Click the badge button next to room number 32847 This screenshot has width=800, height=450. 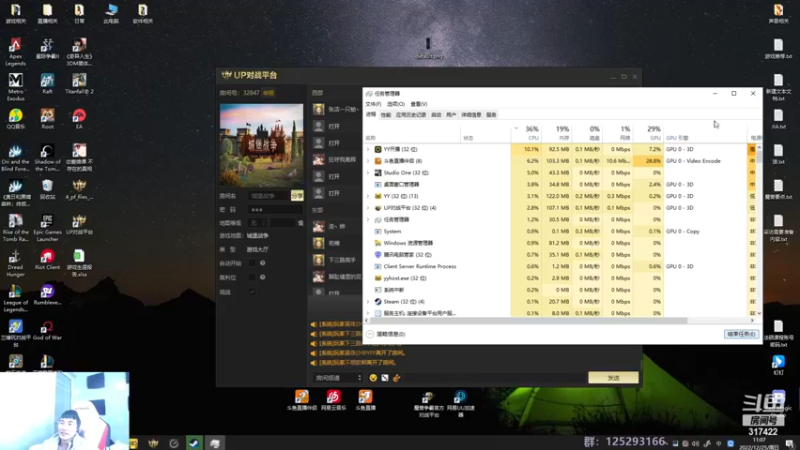pos(268,93)
